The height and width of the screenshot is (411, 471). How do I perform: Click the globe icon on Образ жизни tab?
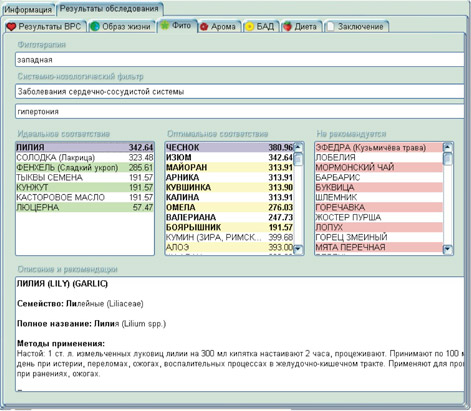[x=95, y=27]
